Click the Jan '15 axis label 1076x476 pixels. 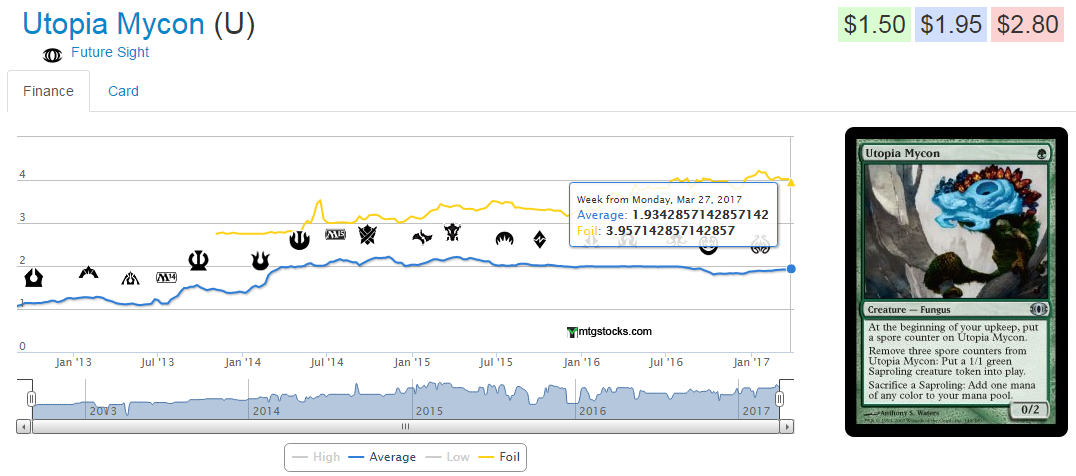413,361
